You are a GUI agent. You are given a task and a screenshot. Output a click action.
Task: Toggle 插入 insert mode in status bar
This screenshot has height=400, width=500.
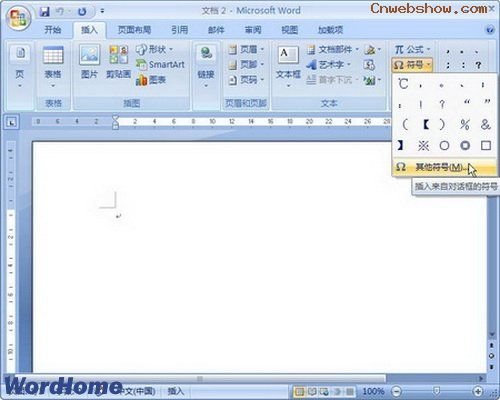pos(175,391)
